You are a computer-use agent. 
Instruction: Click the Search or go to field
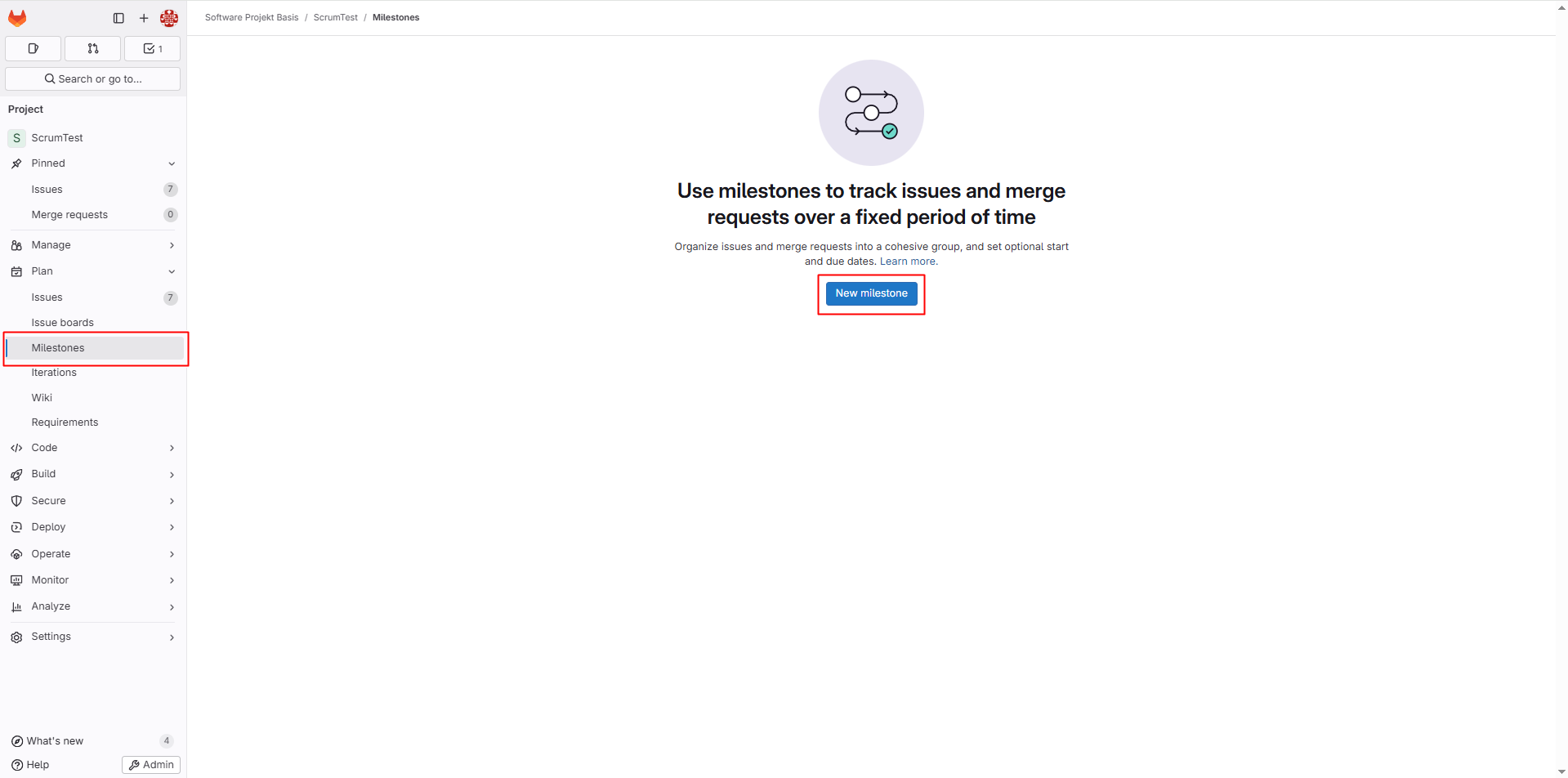tap(93, 79)
